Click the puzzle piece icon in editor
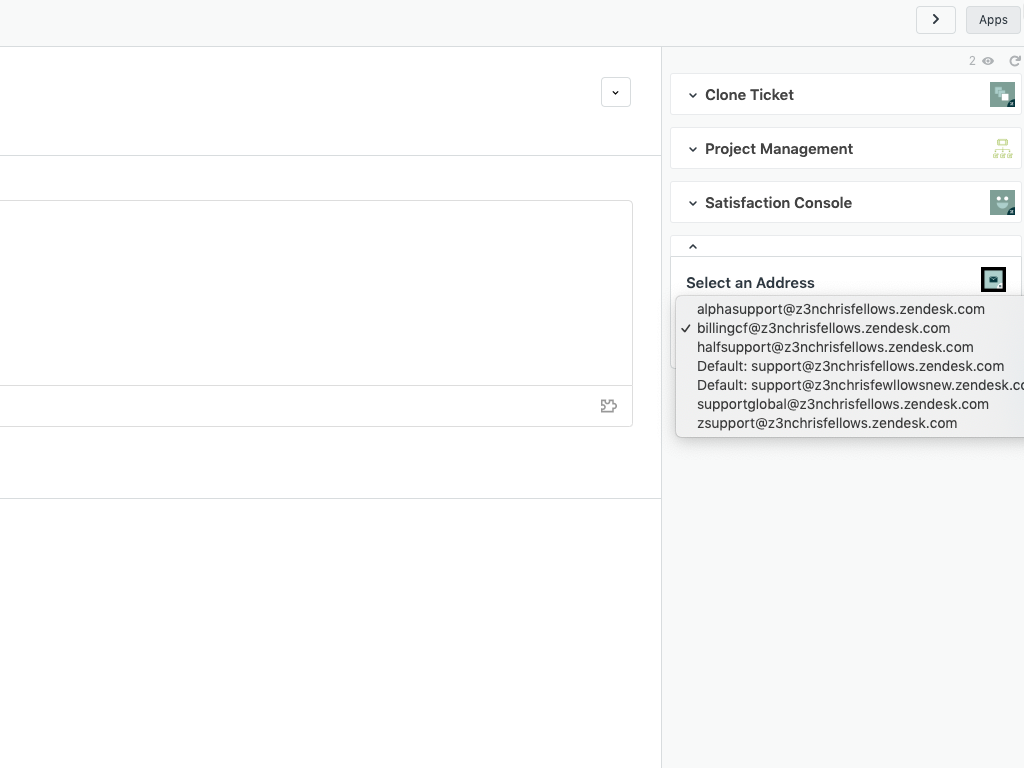This screenshot has width=1024, height=768. (608, 406)
